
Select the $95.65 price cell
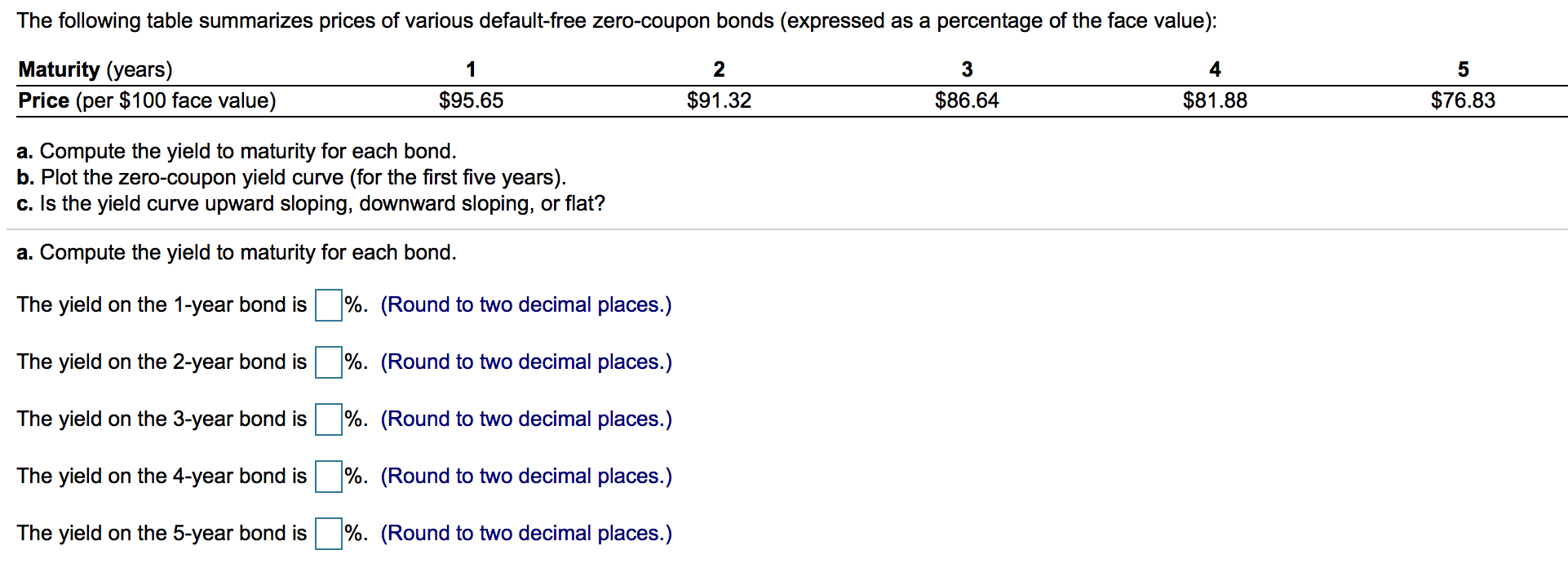click(472, 100)
